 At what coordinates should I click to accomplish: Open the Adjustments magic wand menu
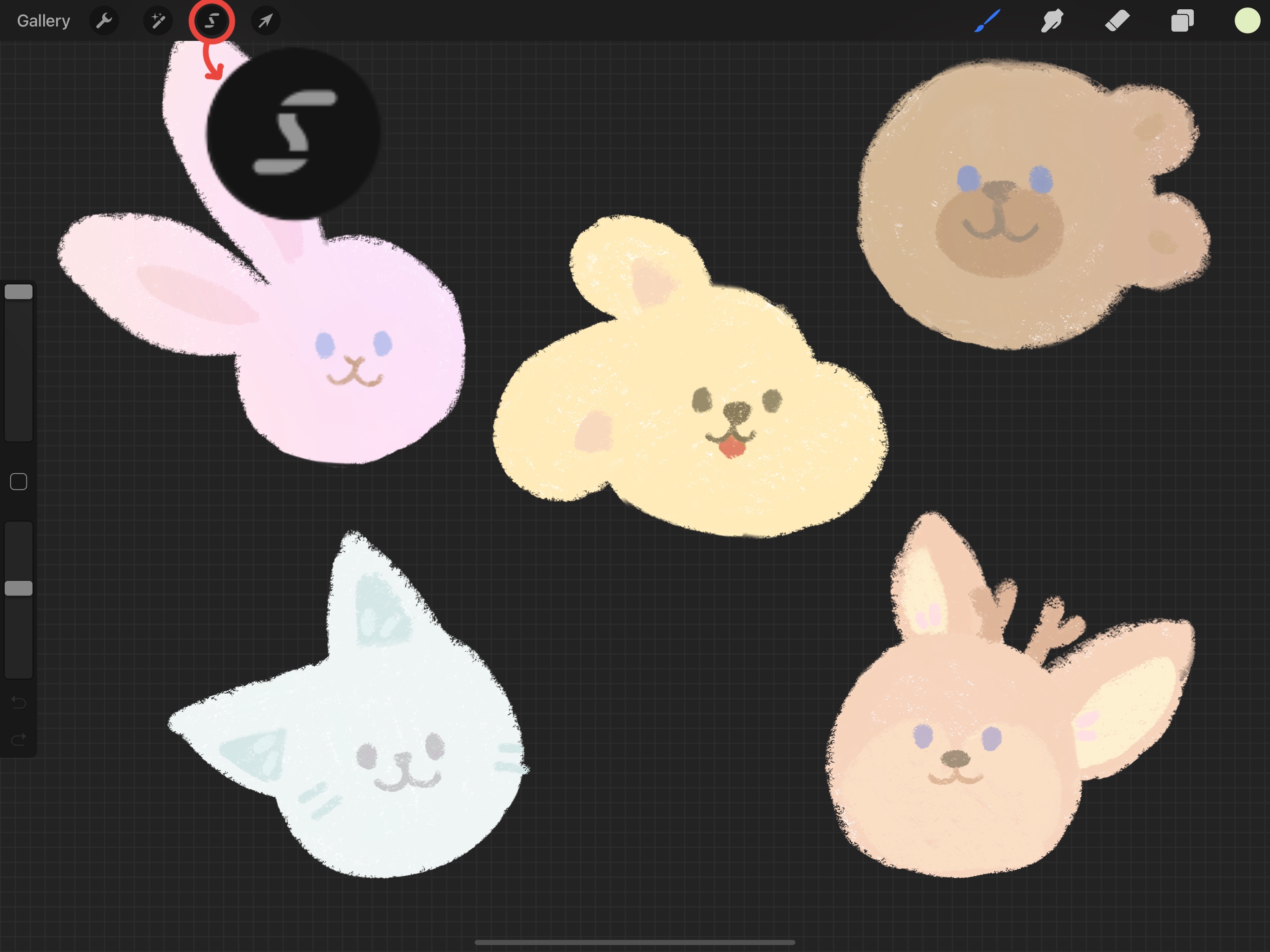click(158, 20)
